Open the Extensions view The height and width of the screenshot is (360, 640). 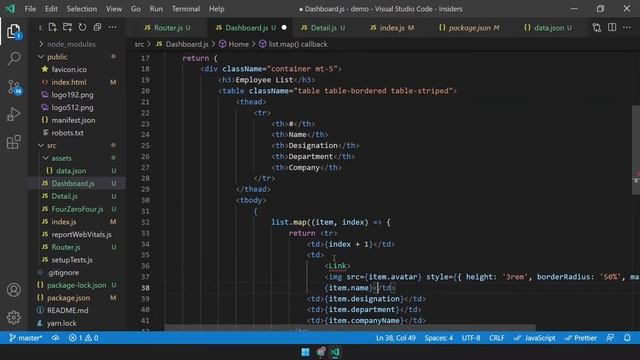click(x=13, y=142)
